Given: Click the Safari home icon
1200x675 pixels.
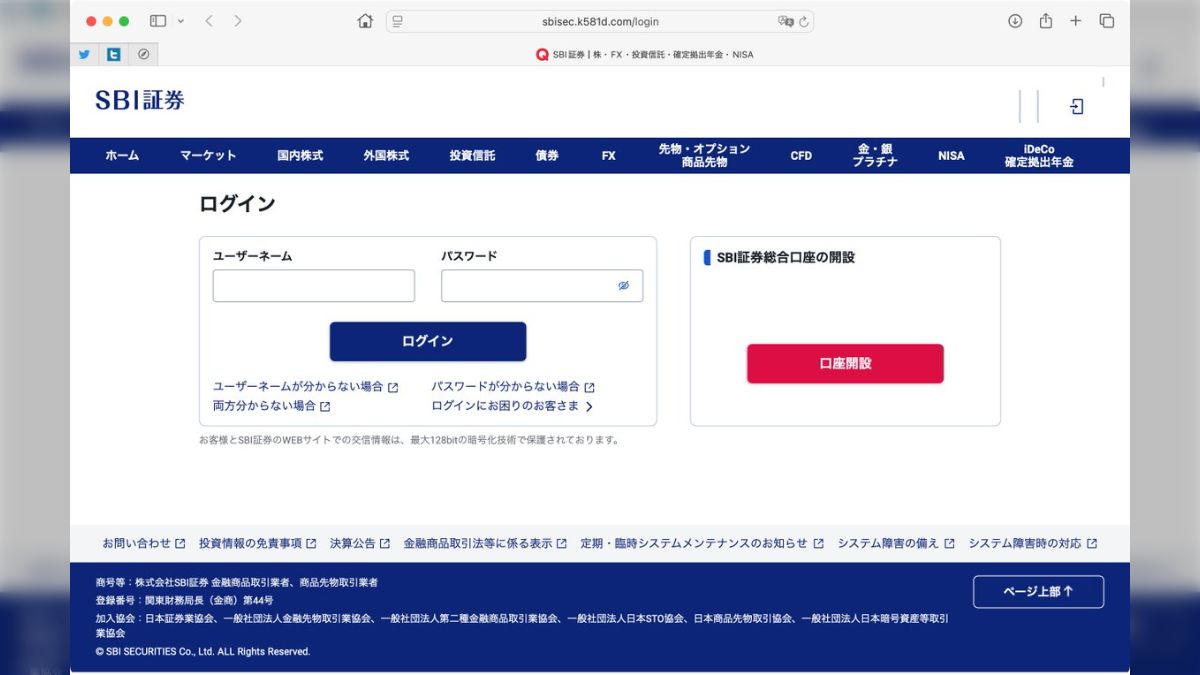Looking at the screenshot, I should (365, 21).
